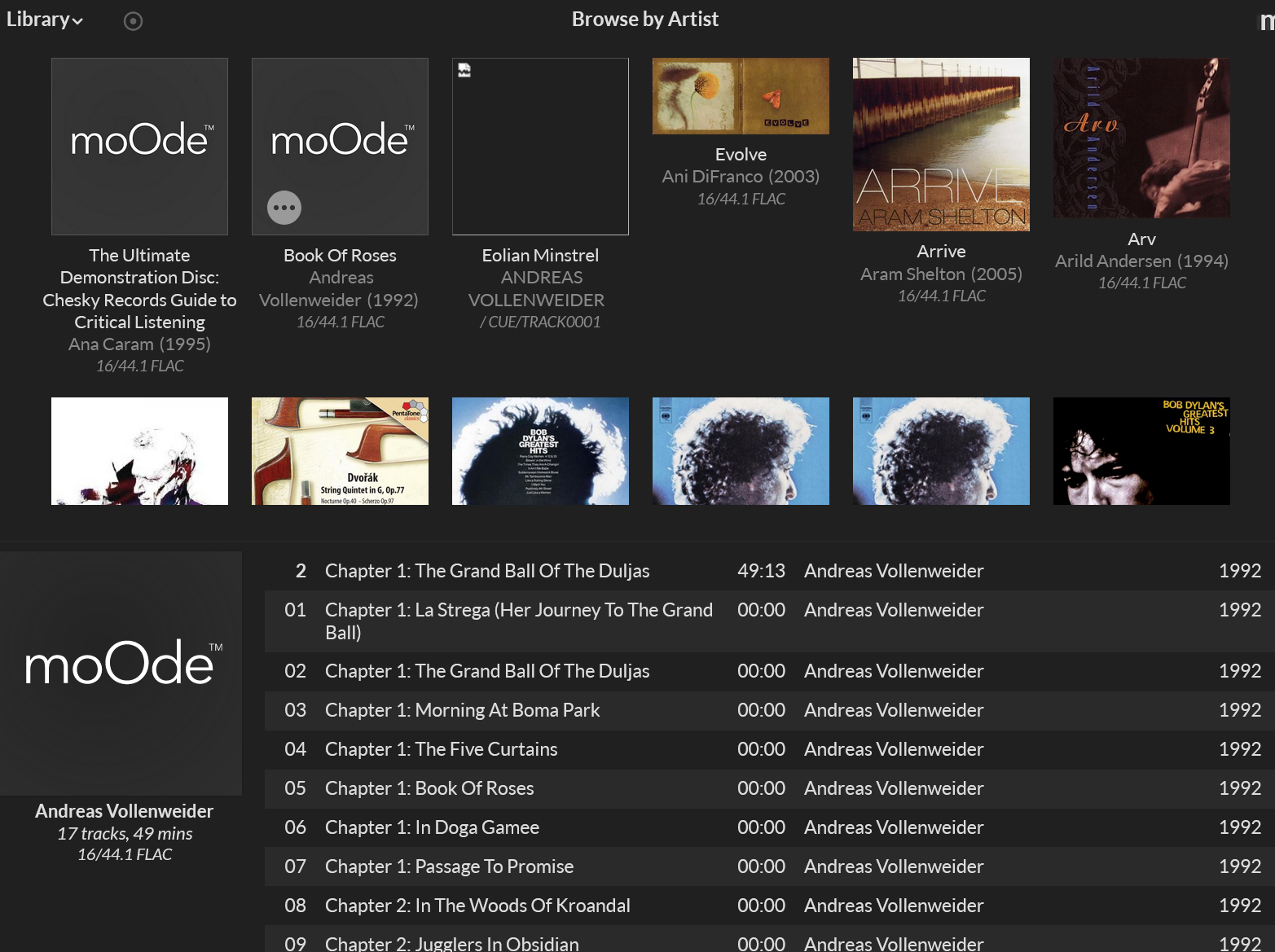Viewport: 1275px width, 952px height.
Task: Open the Arv album cover by Arild Andersen
Action: click(1141, 138)
